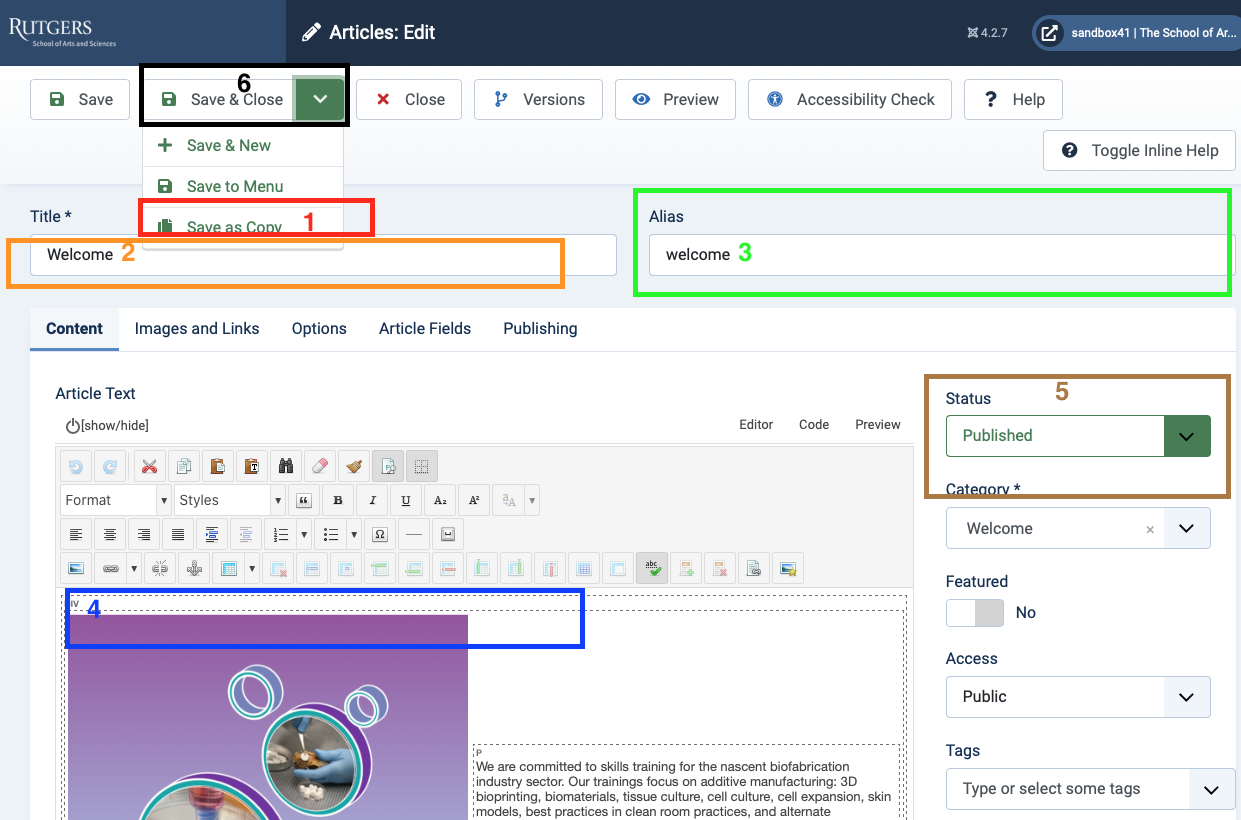Screen dimensions: 1241x820
Task: Align text left
Action: pos(76,534)
